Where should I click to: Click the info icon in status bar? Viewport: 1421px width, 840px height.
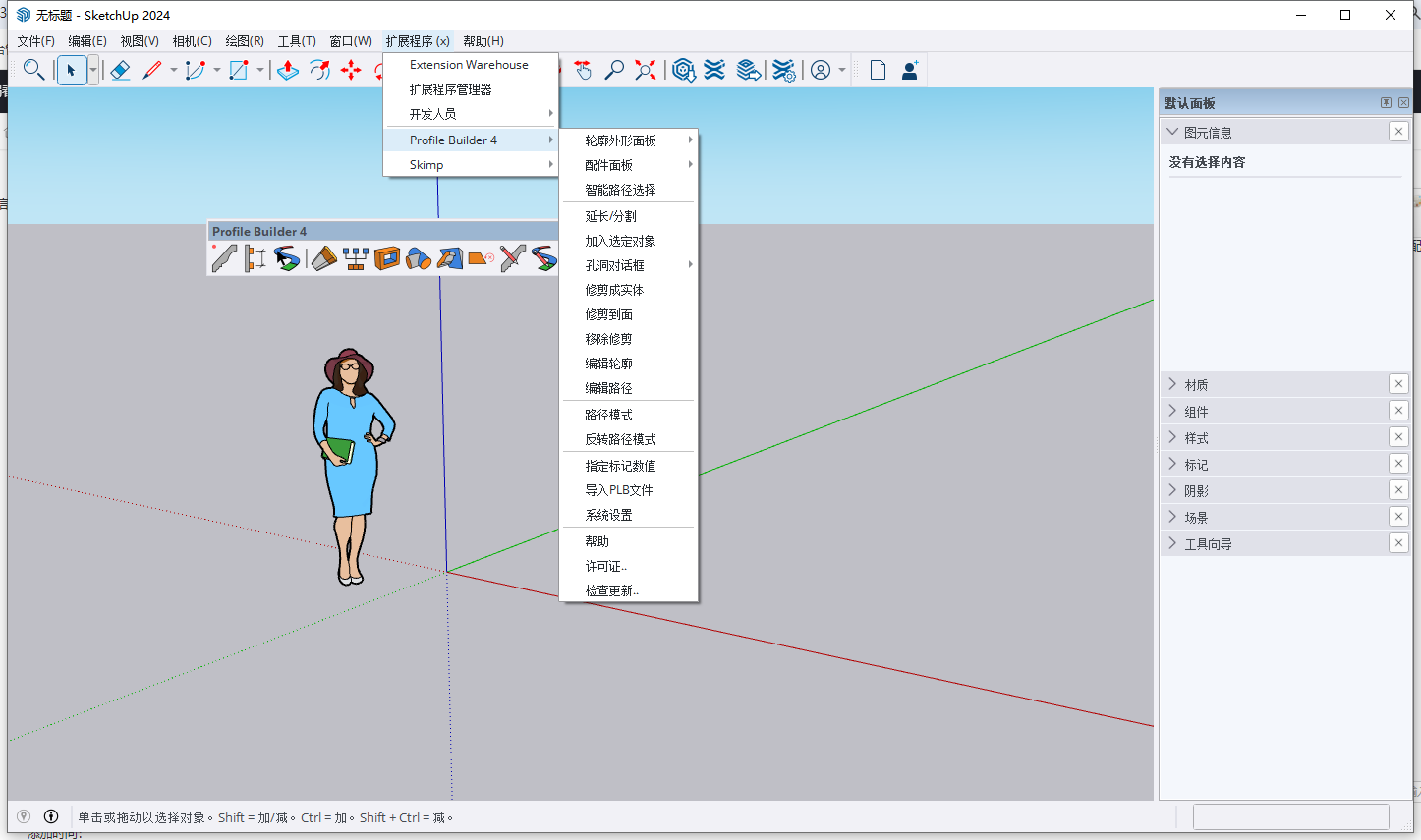pos(51,816)
